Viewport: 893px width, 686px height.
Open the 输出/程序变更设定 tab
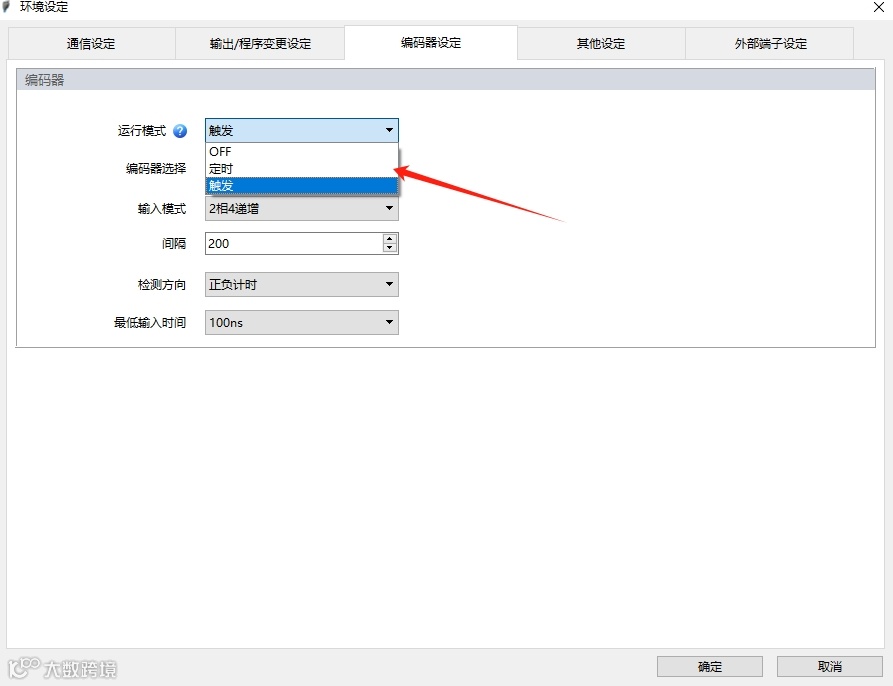pos(260,44)
